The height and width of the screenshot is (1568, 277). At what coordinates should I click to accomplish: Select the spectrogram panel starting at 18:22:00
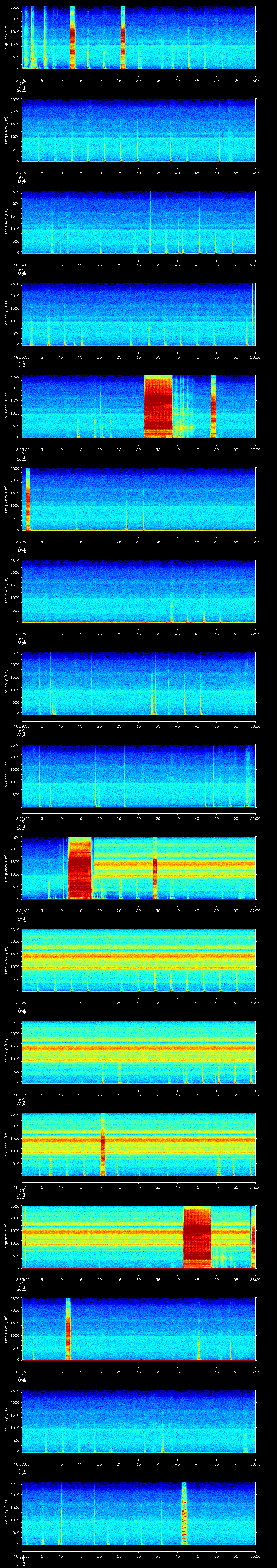tap(139, 38)
